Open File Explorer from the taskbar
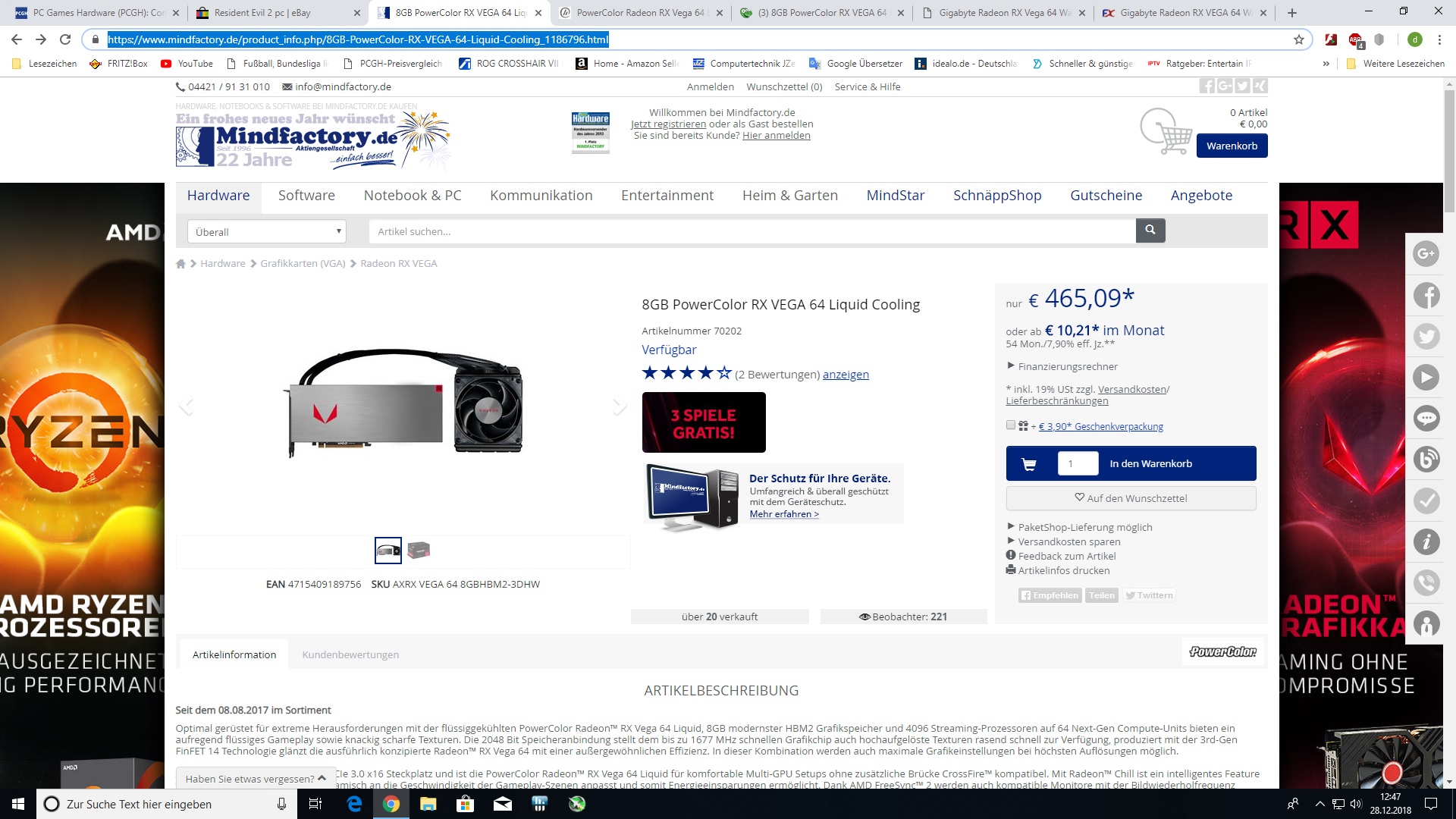This screenshot has height=819, width=1456. (x=428, y=804)
